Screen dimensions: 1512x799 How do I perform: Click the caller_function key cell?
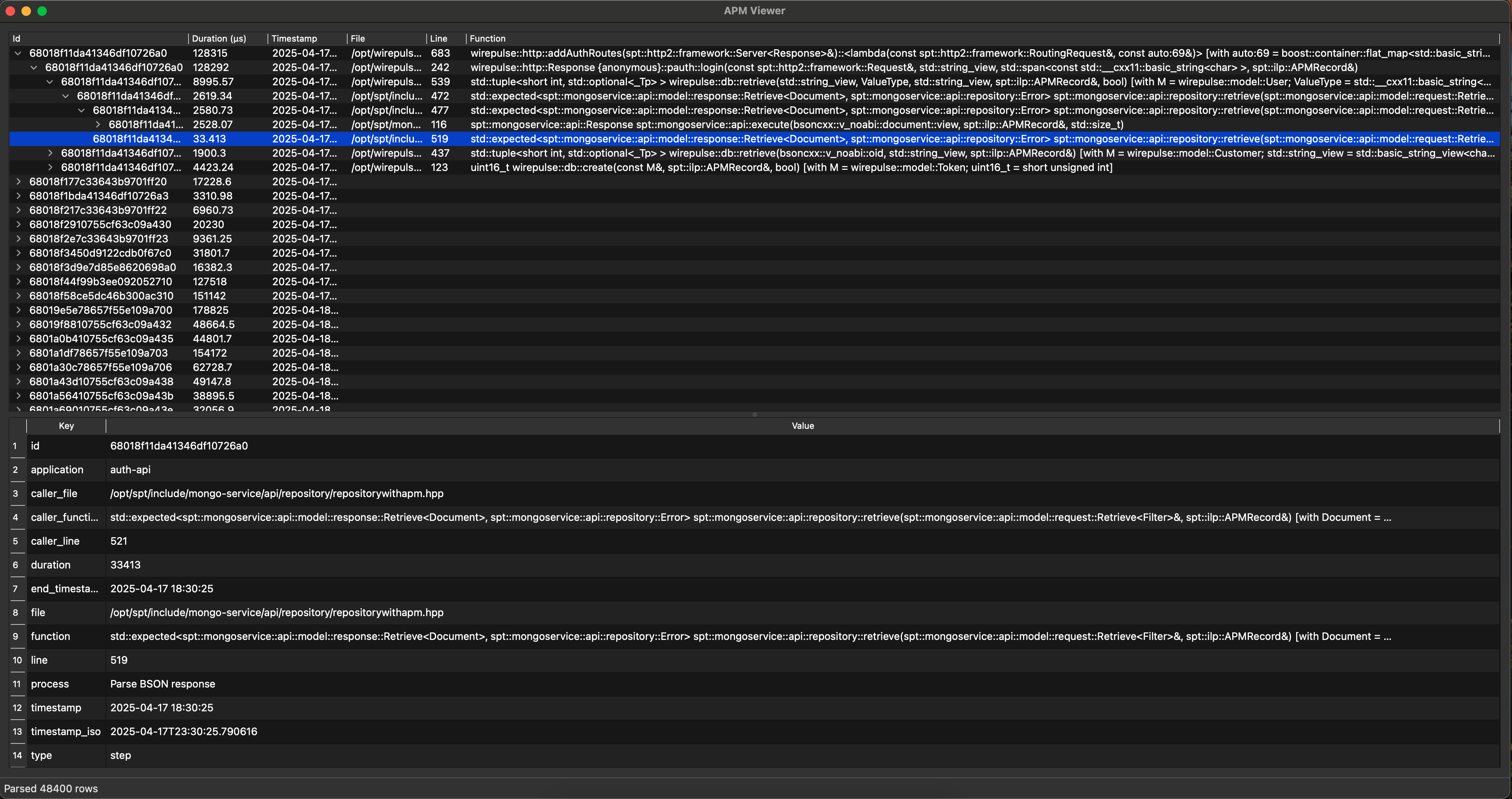(66, 517)
